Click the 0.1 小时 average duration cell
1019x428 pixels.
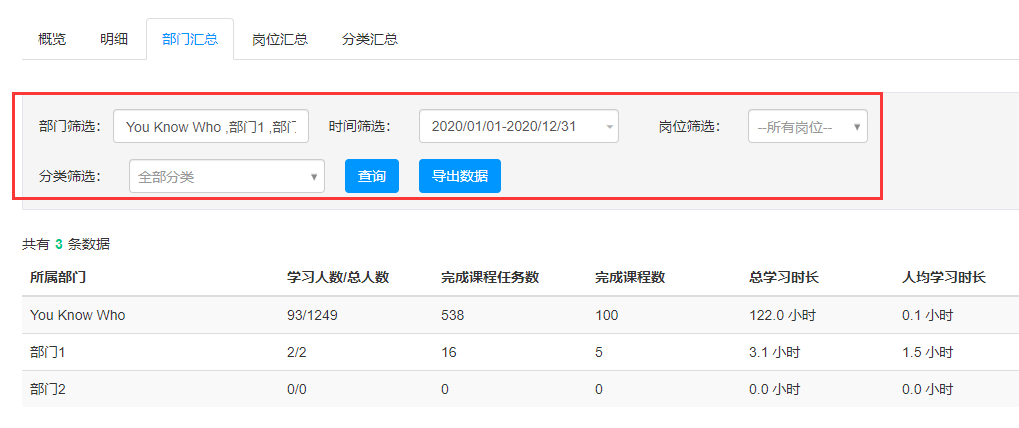(927, 316)
